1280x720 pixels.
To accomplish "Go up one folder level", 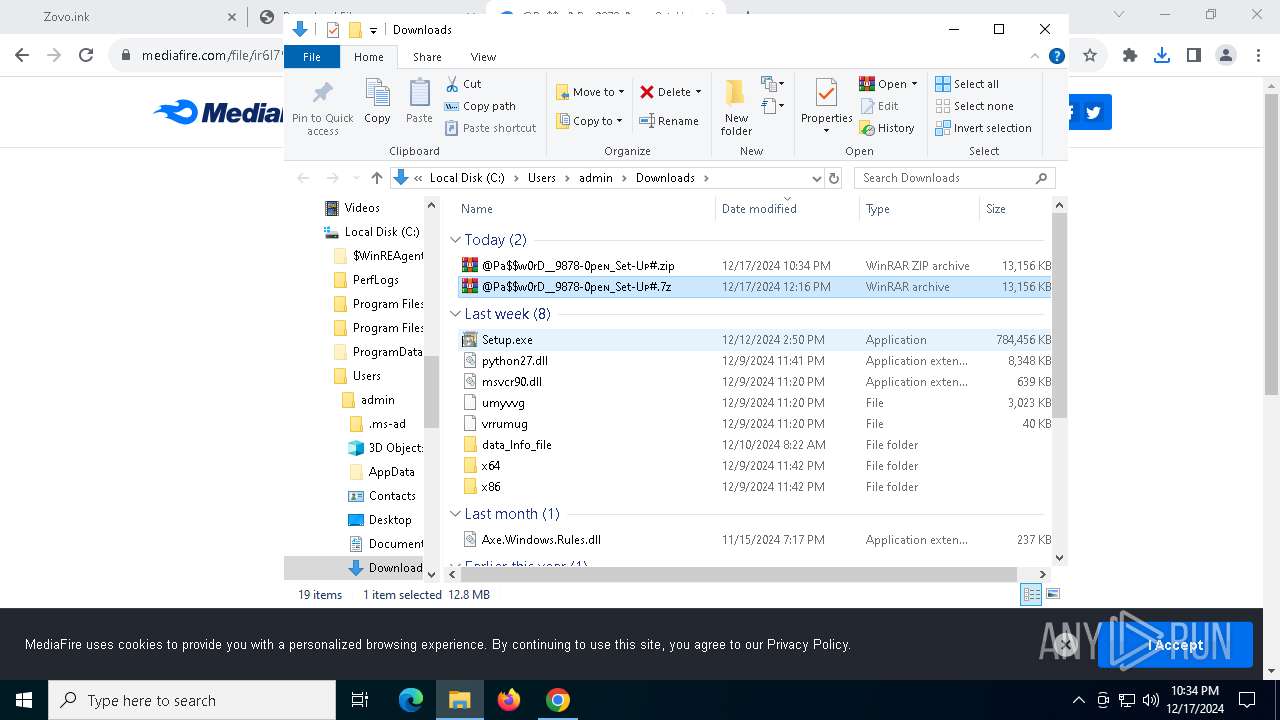I will (377, 178).
